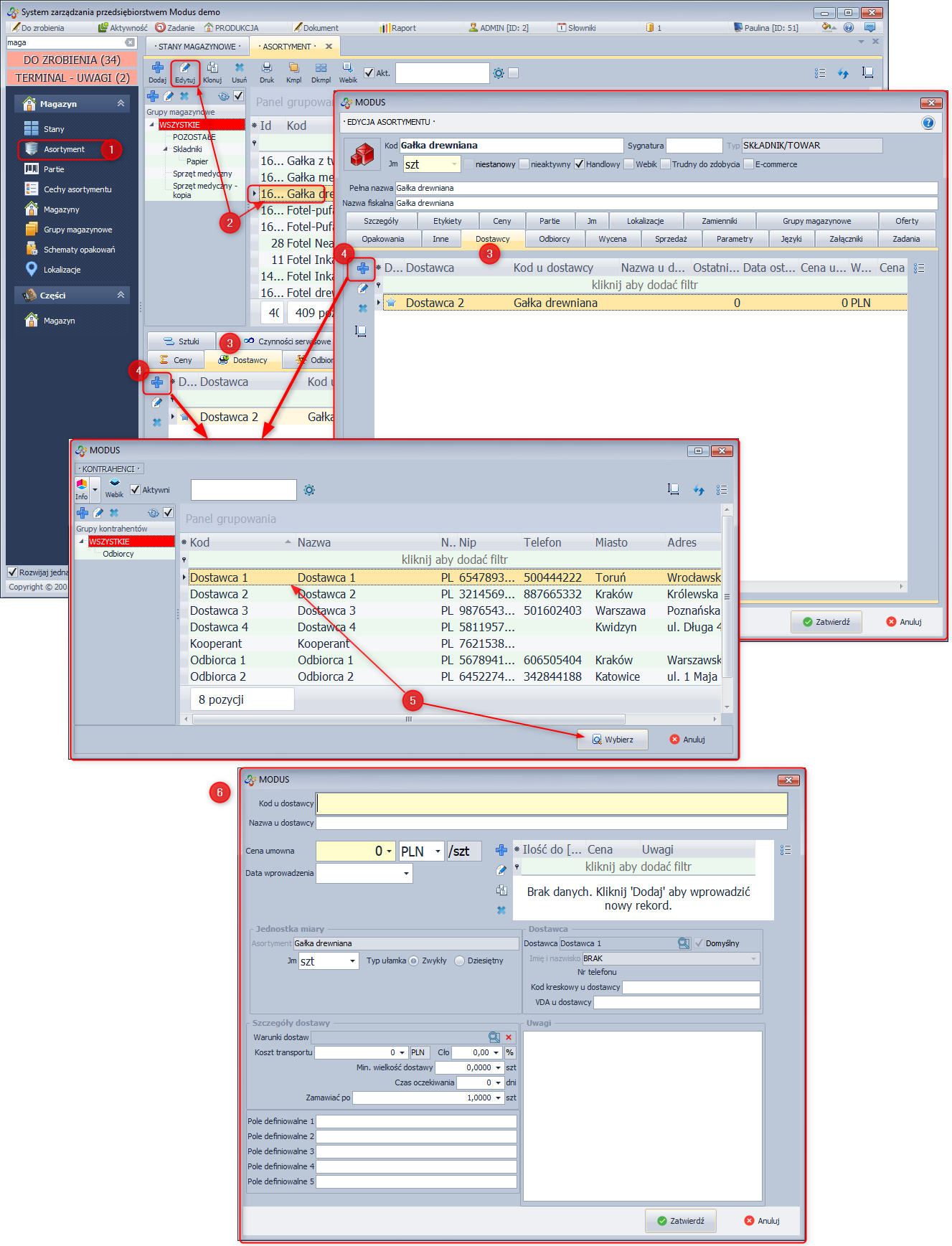Click the Usuń delete toolbar icon
952x1246 pixels.
click(240, 72)
